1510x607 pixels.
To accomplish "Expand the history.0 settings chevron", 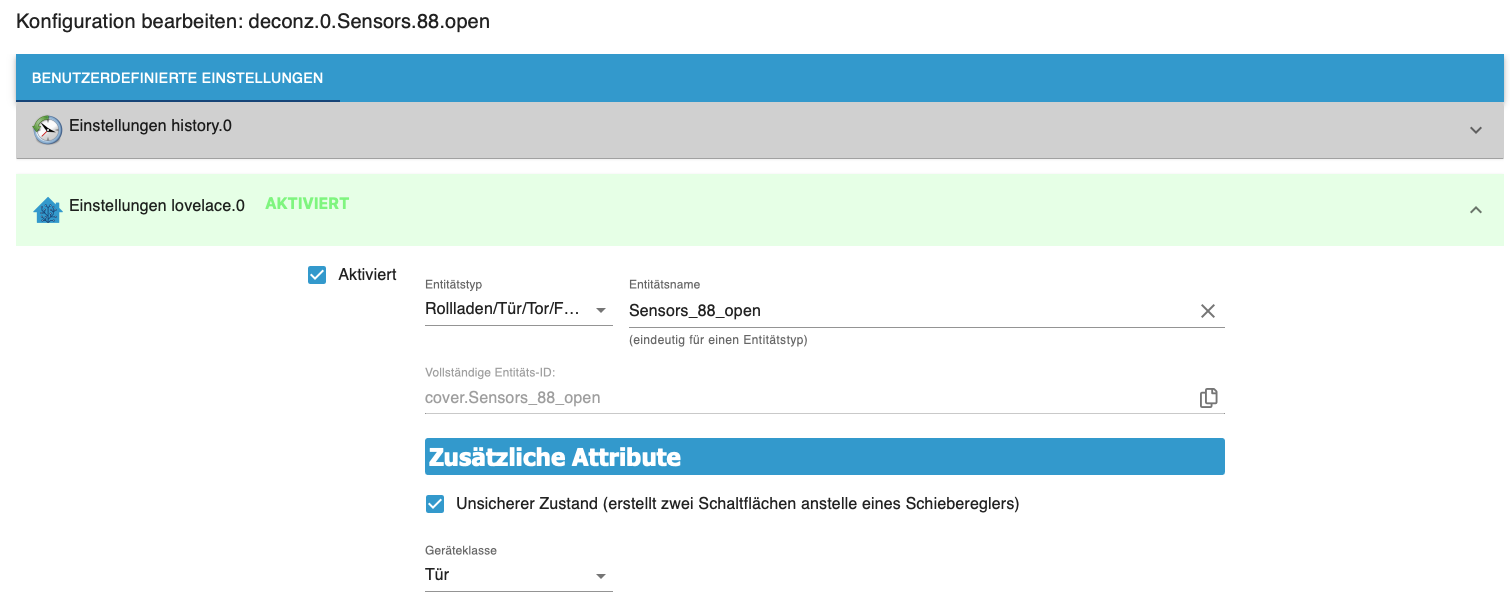I will click(1475, 130).
